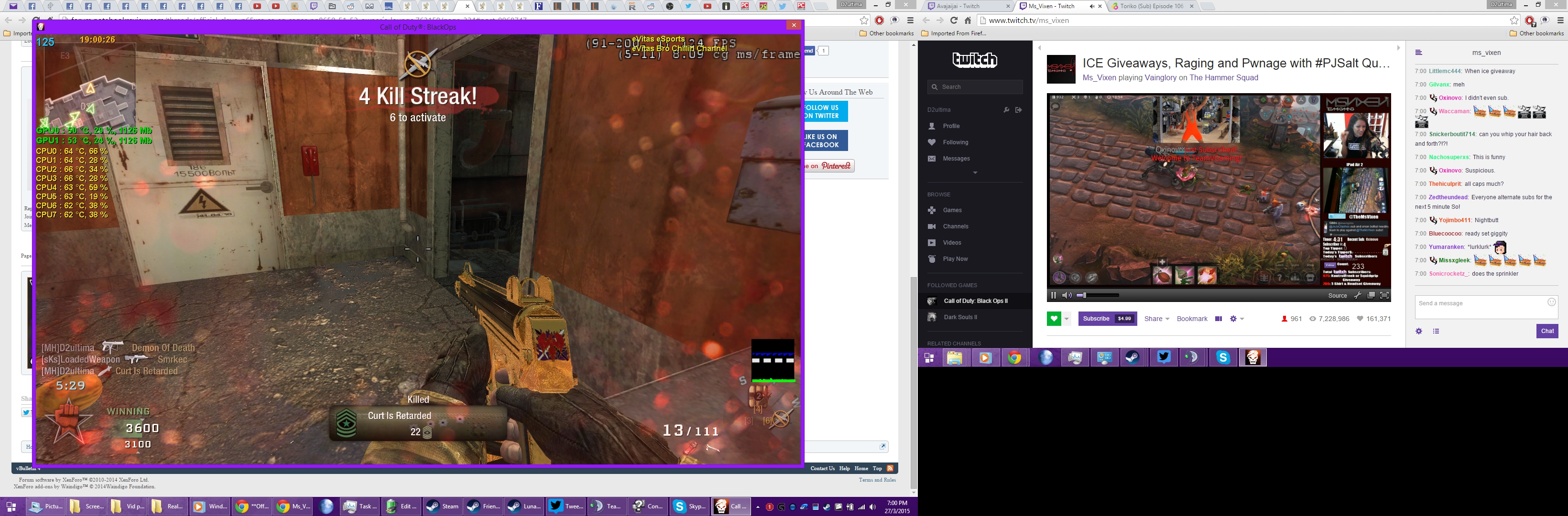Search Twitch using the Search box
1568x516 pixels.
click(x=975, y=87)
